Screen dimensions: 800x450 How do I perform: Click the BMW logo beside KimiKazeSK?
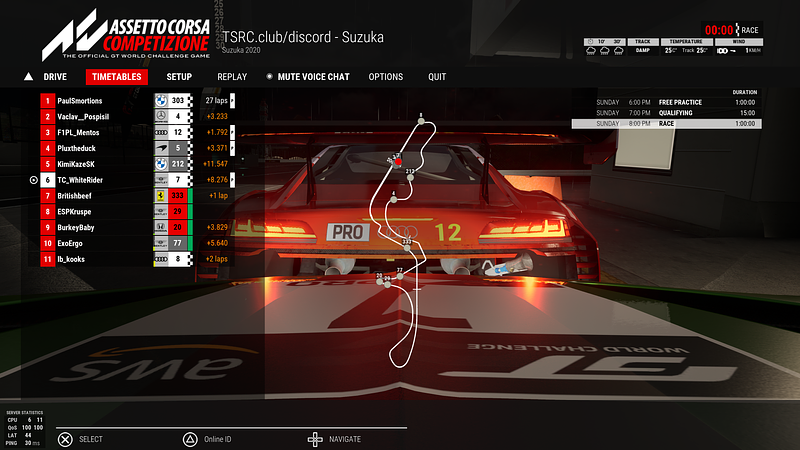(x=161, y=164)
